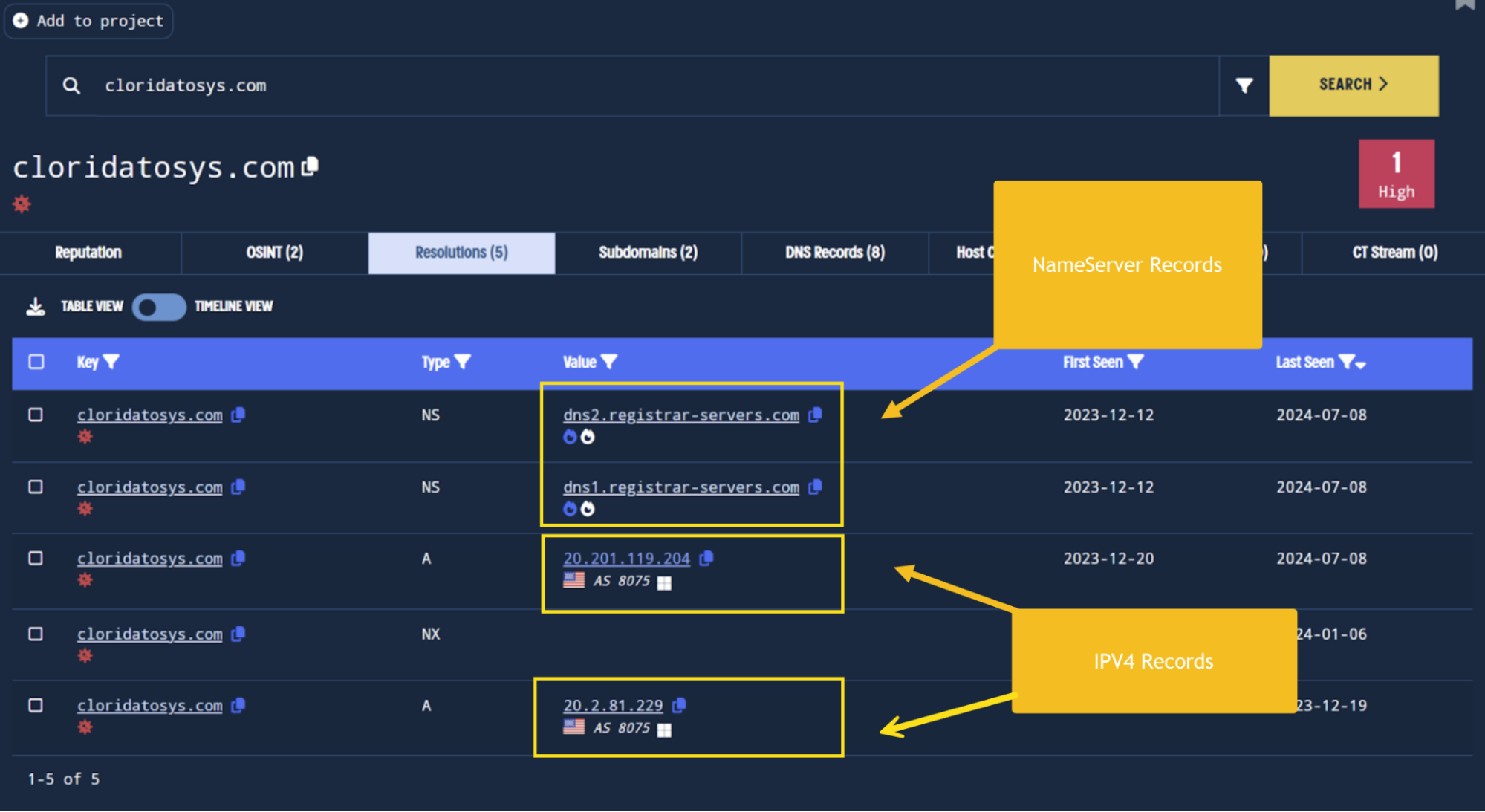
Task: Click the malicious icon under the dns2 row key
Action: [x=85, y=437]
